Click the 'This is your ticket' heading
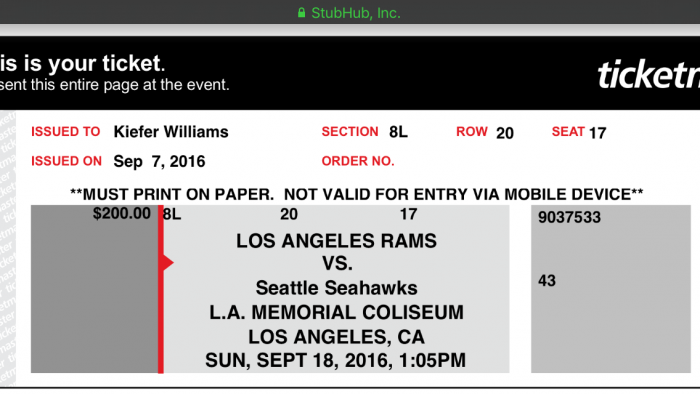The height and width of the screenshot is (394, 700). tap(83, 63)
